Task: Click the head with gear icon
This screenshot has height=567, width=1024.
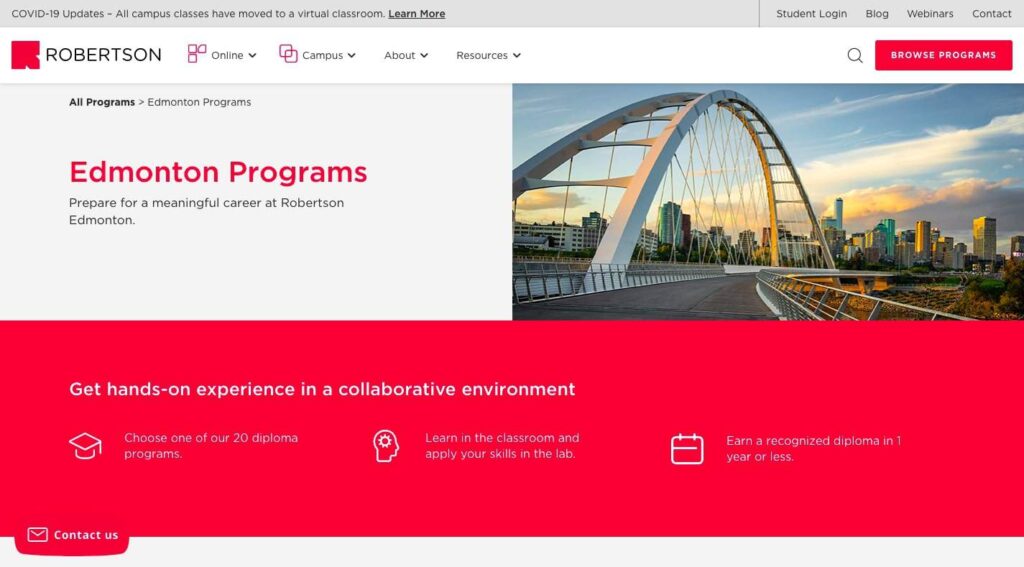Action: click(385, 446)
